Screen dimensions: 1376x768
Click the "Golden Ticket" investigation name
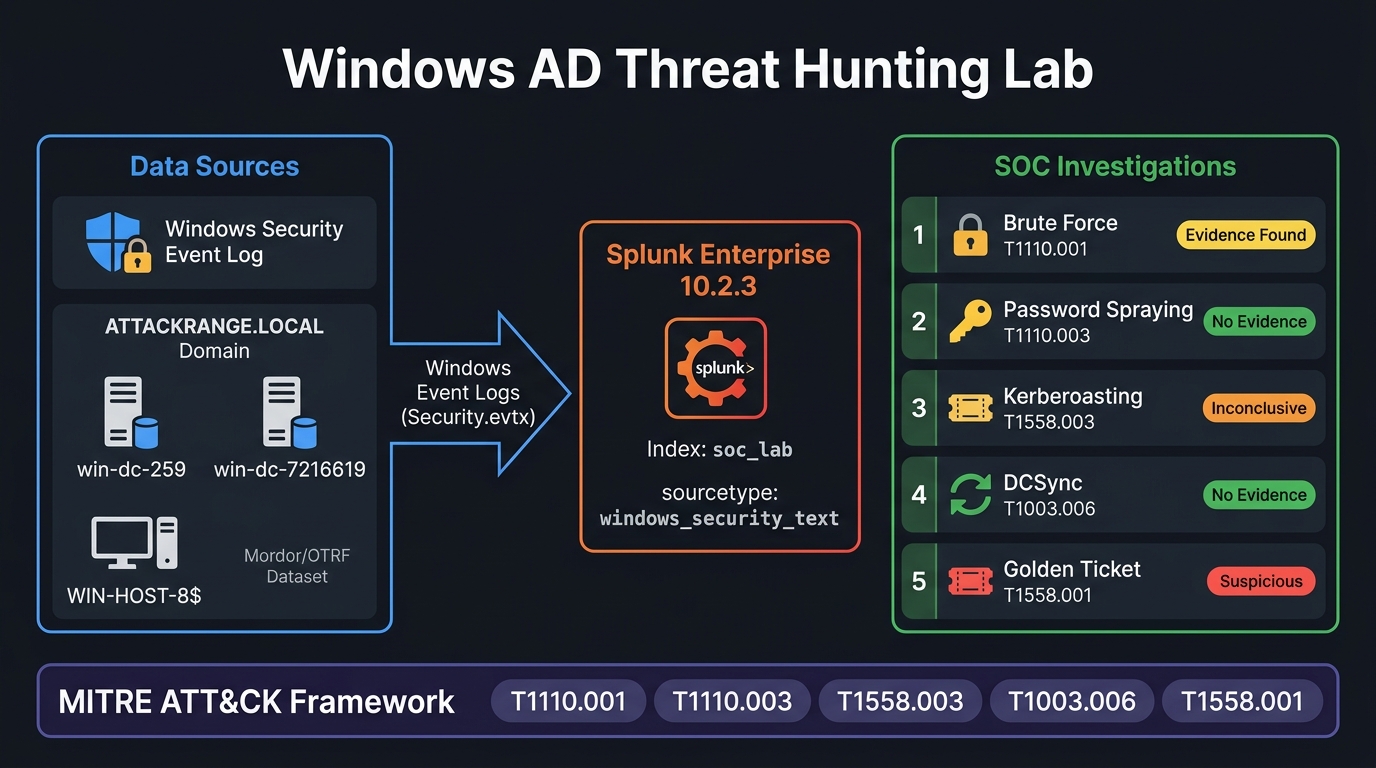[x=1072, y=569]
